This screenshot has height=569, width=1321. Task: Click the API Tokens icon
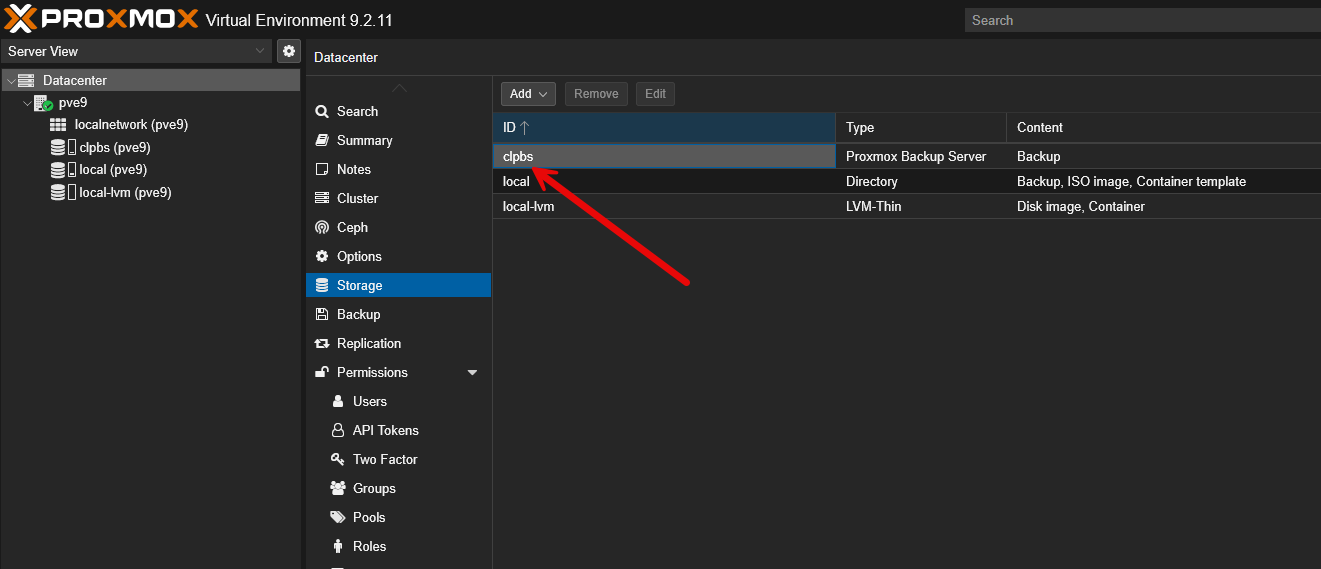click(337, 430)
